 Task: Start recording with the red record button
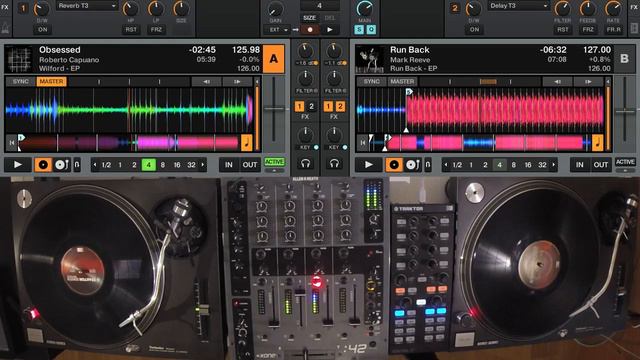point(310,29)
